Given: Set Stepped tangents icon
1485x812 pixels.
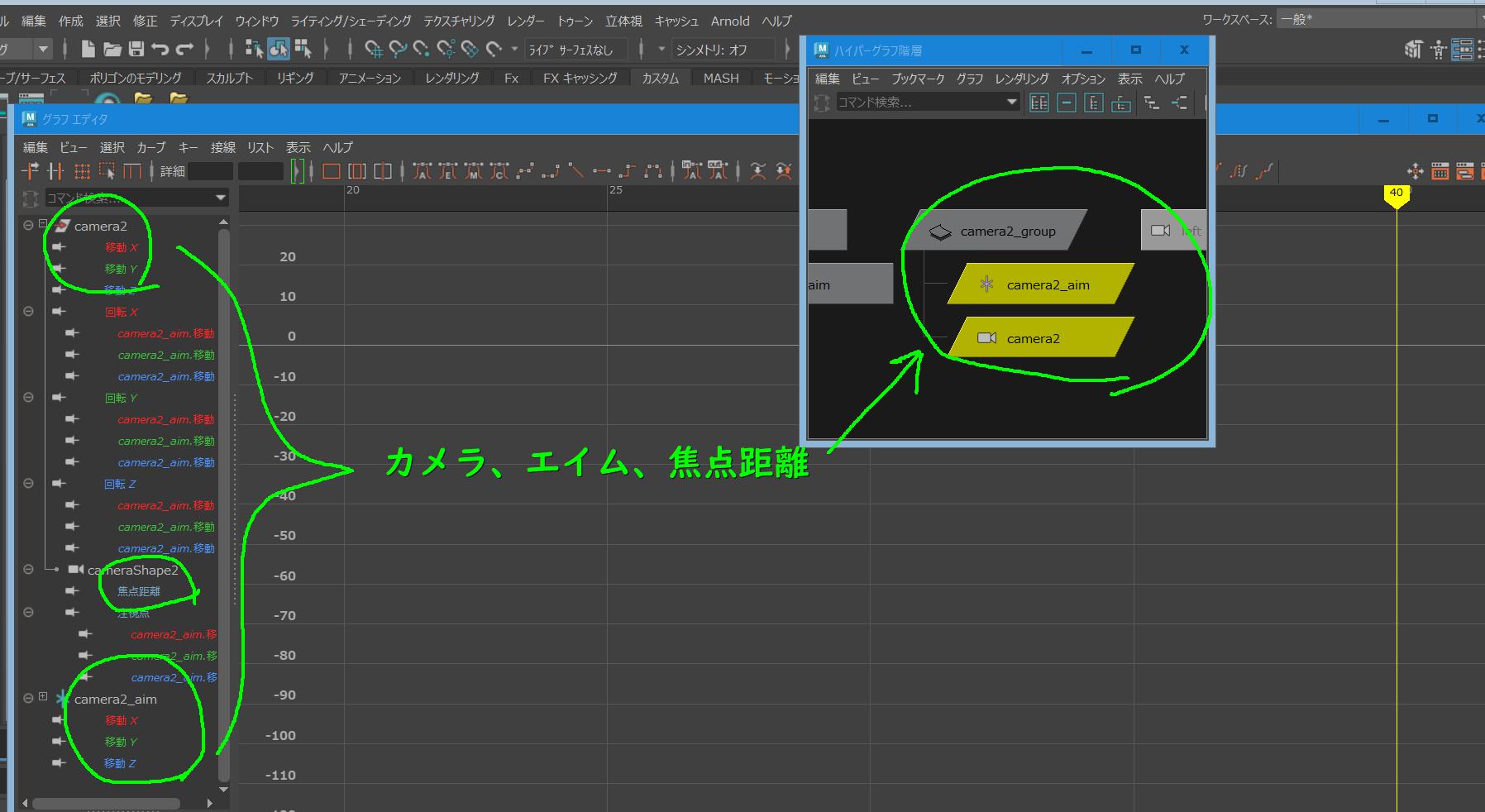Looking at the screenshot, I should (x=628, y=171).
